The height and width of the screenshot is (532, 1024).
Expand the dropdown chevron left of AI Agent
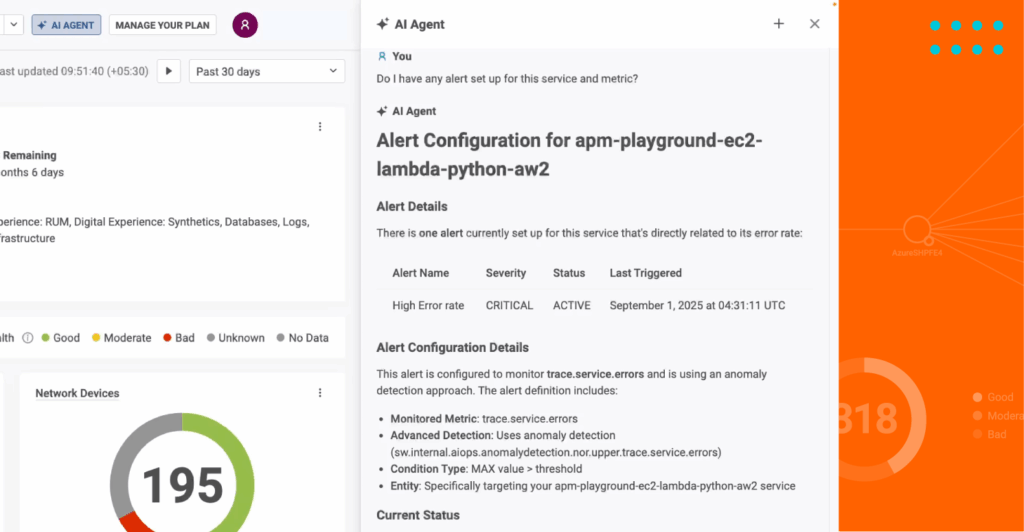click(14, 25)
